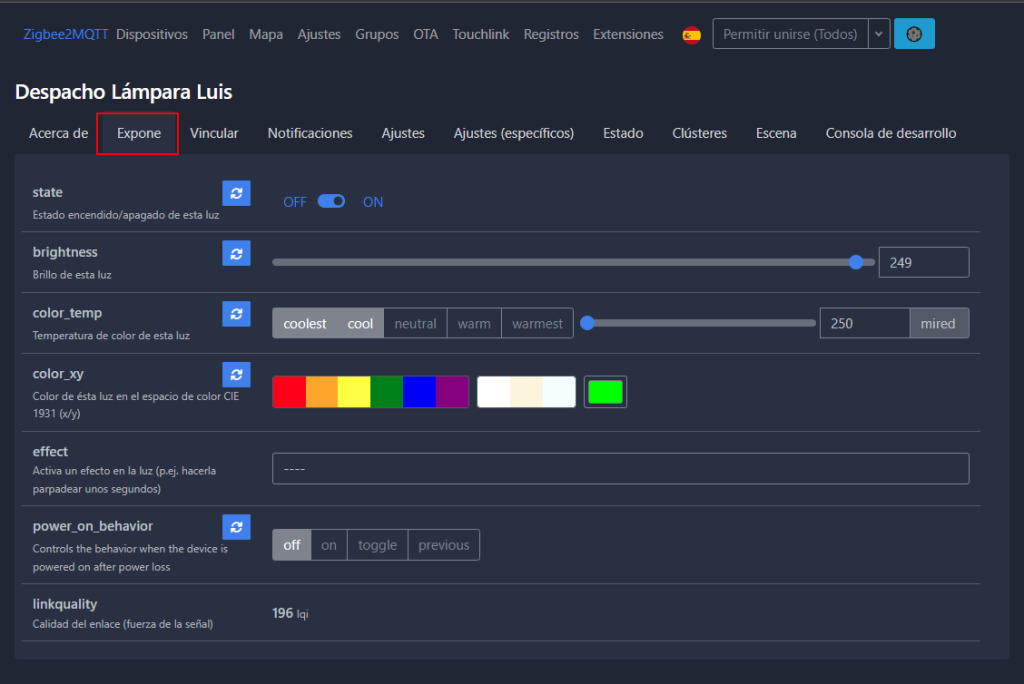Image resolution: width=1024 pixels, height=684 pixels.
Task: Switch to the Clústeres tab
Action: click(699, 133)
